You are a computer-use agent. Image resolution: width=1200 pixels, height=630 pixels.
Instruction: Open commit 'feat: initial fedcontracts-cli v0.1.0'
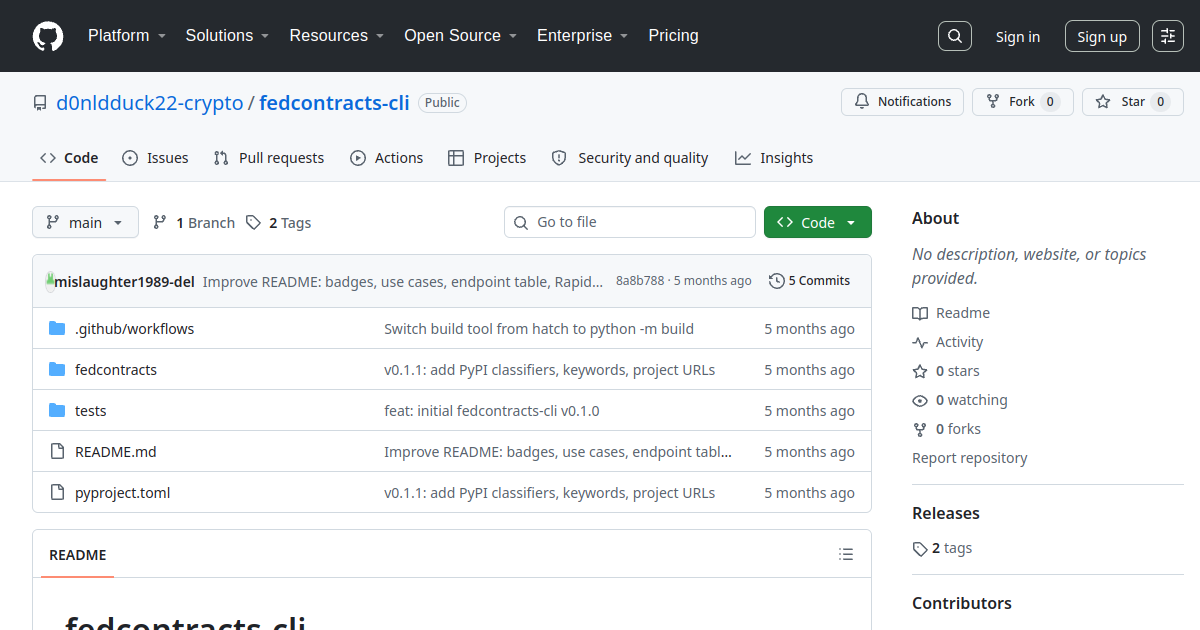pos(492,411)
